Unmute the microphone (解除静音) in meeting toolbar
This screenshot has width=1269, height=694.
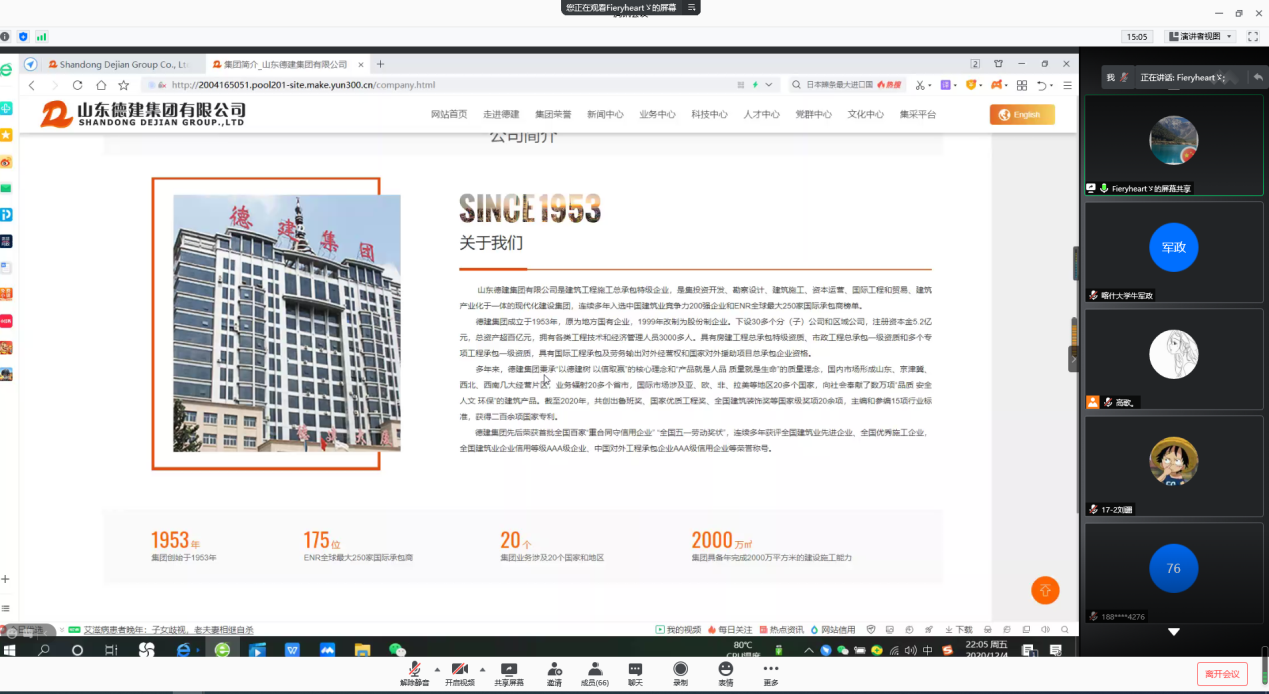[x=414, y=673]
